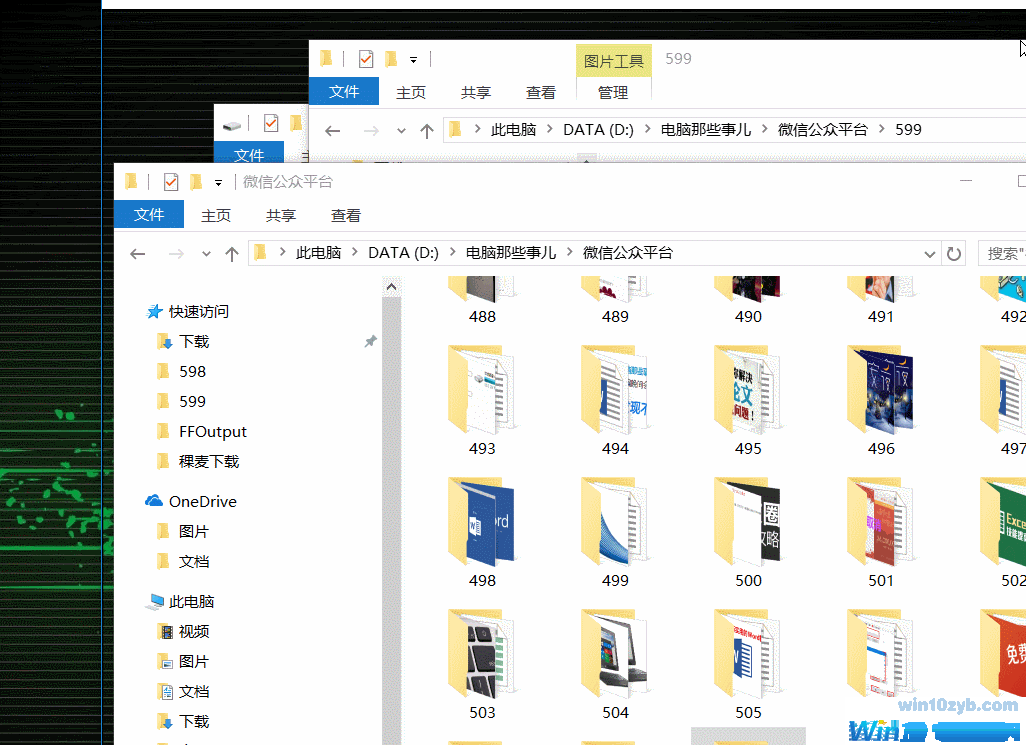Viewport: 1026px width, 745px height.
Task: Click the folder icon at the left of the address bar
Action: tap(258, 253)
